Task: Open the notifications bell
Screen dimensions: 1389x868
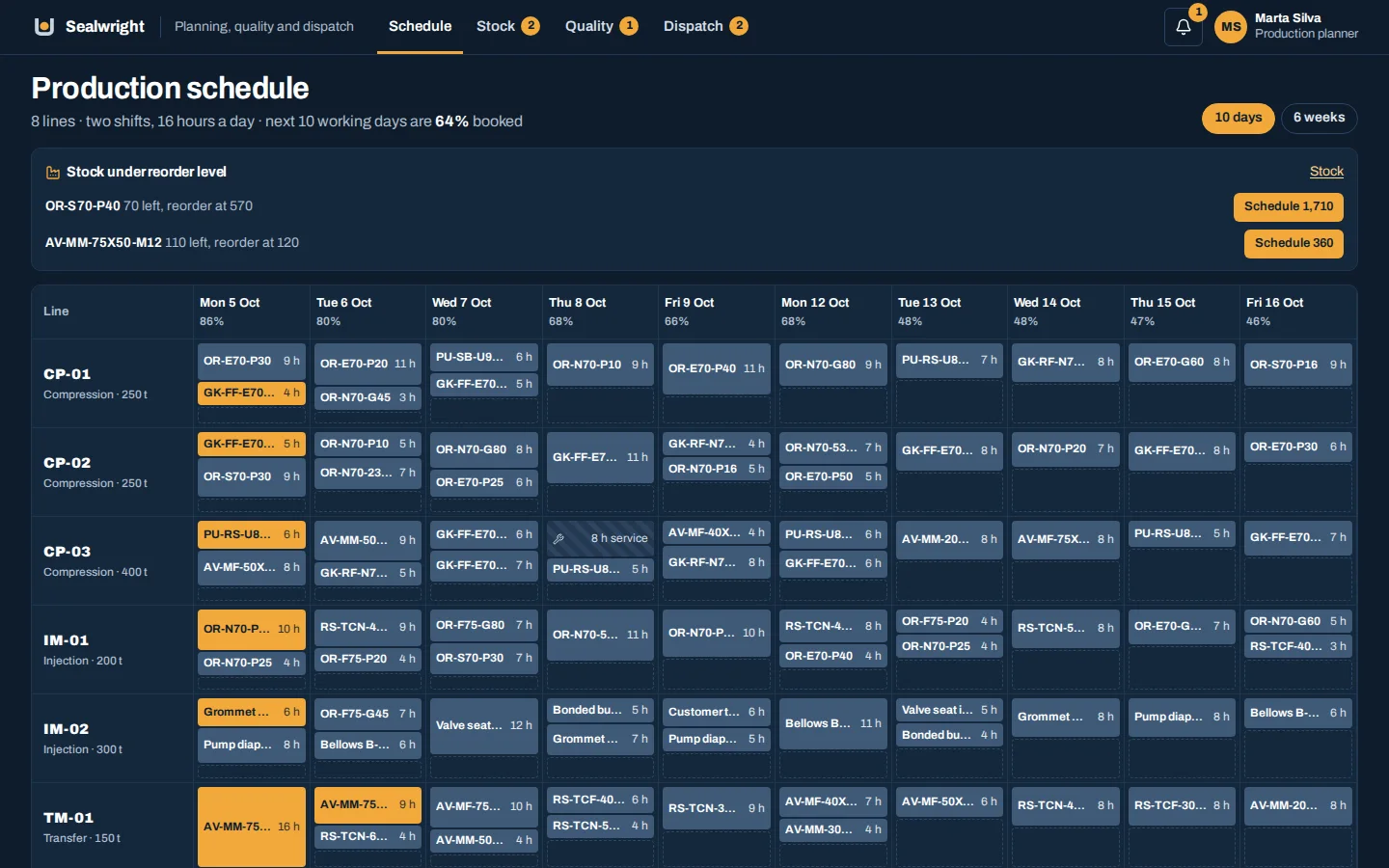Action: click(1183, 27)
